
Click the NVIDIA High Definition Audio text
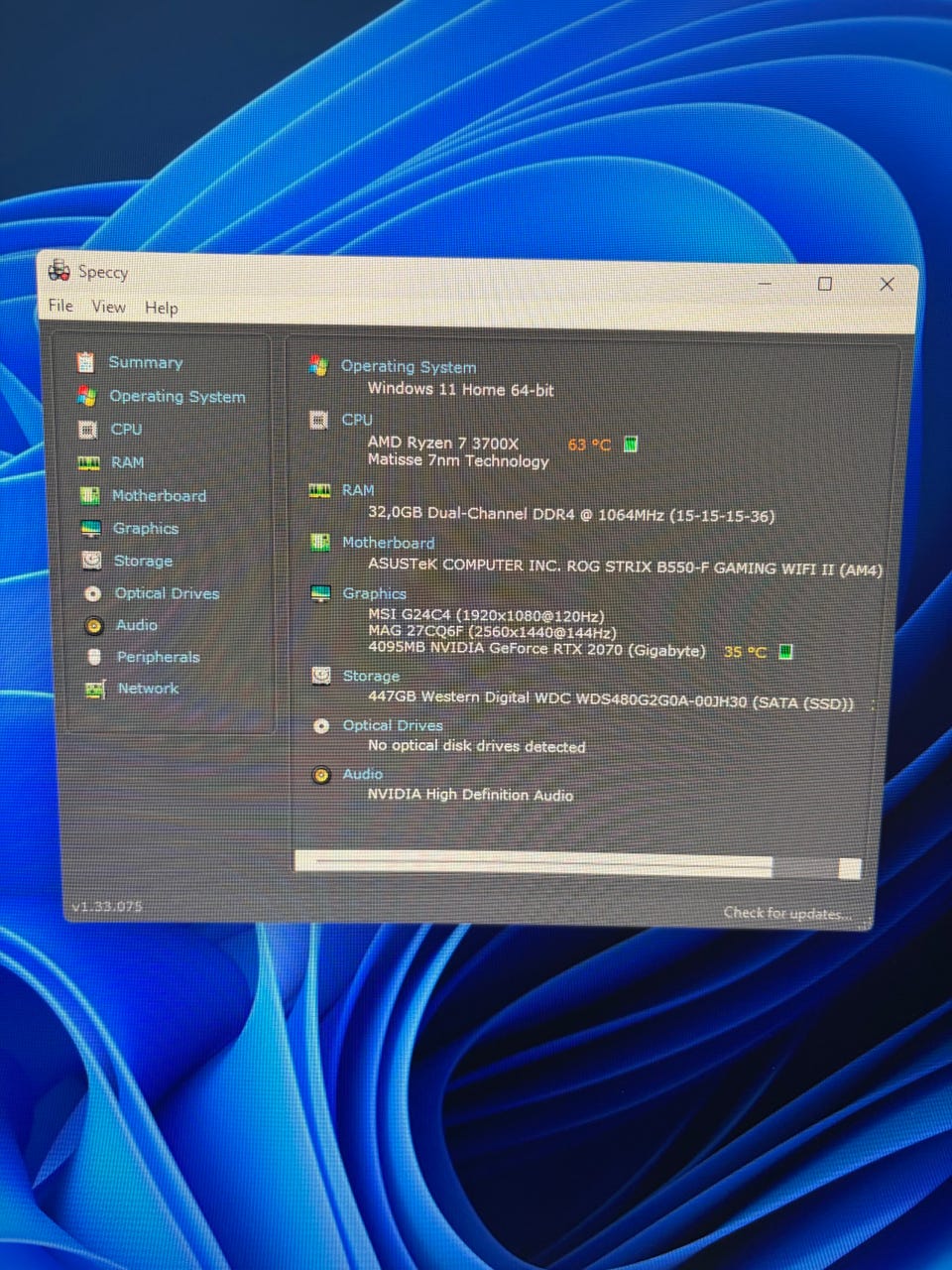(470, 795)
